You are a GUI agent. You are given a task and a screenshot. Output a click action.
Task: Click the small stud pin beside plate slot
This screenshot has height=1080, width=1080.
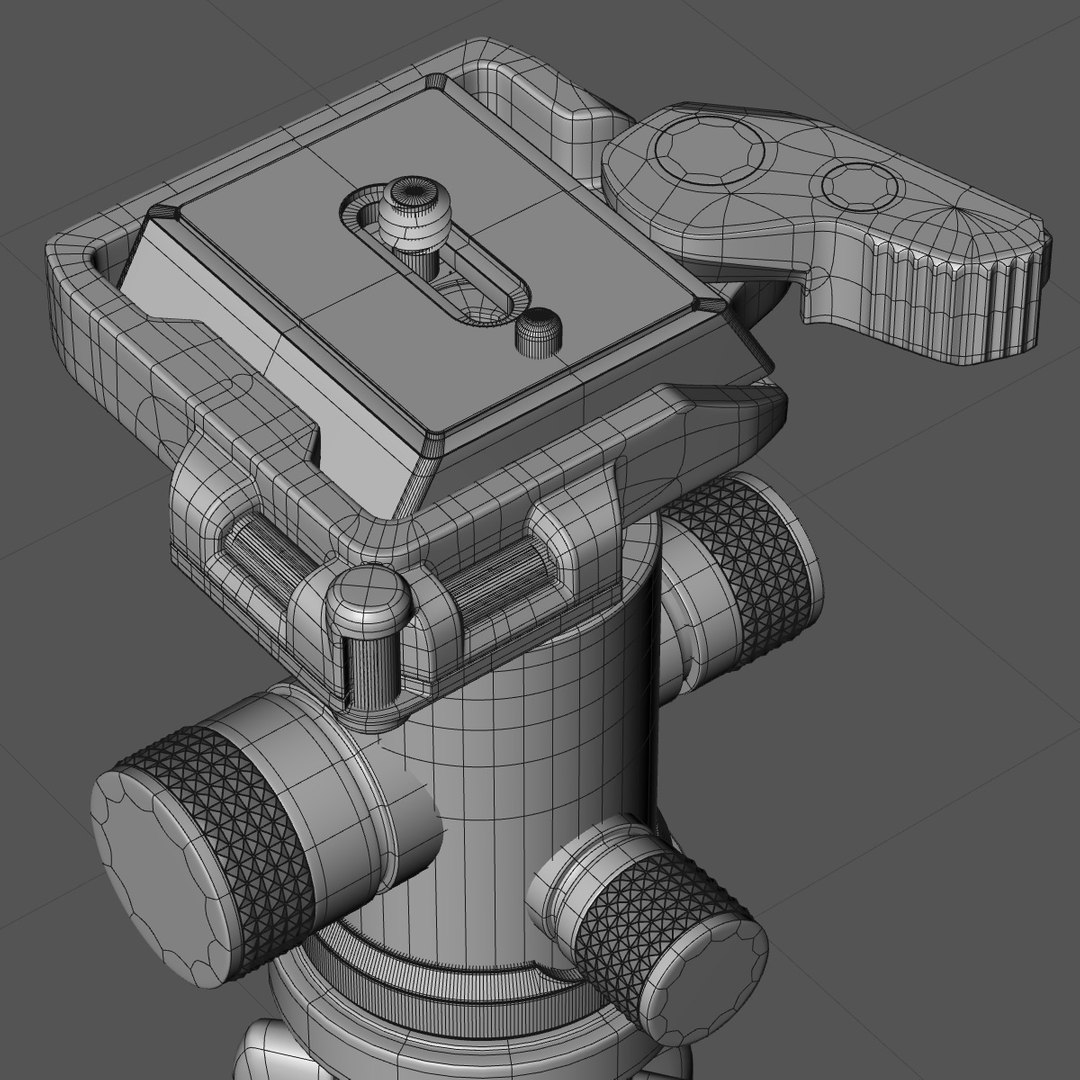tap(539, 331)
